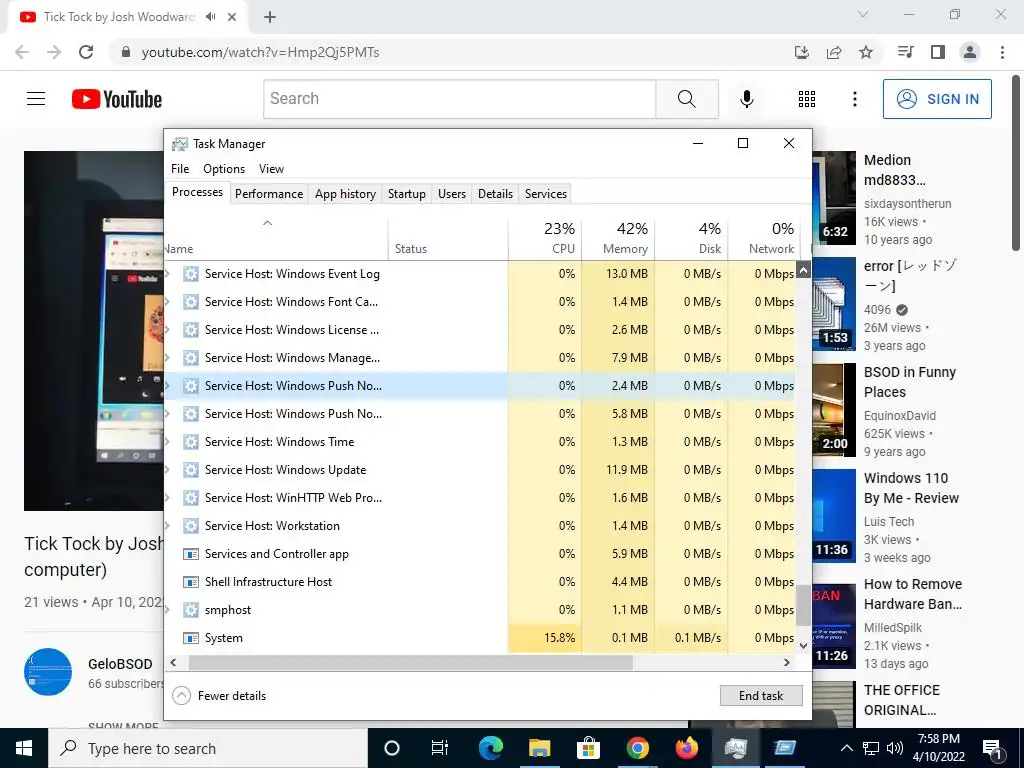Image resolution: width=1024 pixels, height=768 pixels.
Task: Expand the smphost process row
Action: pyautogui.click(x=168, y=609)
